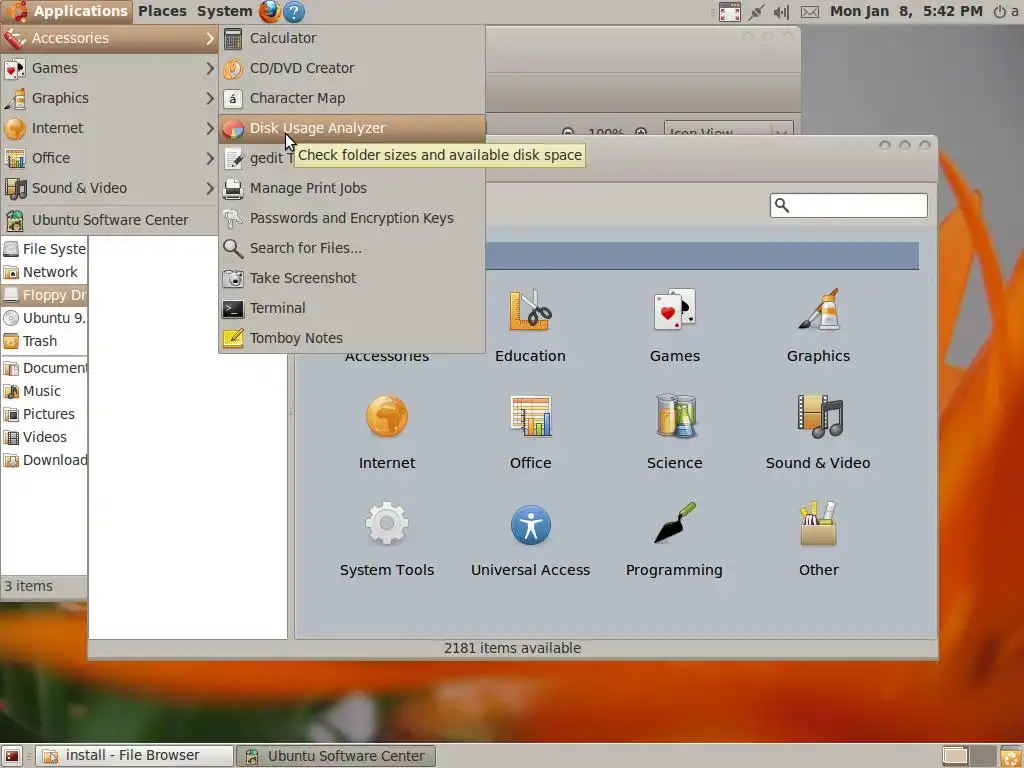
Task: Open Passwords and Encryption Keys
Action: [x=352, y=219]
